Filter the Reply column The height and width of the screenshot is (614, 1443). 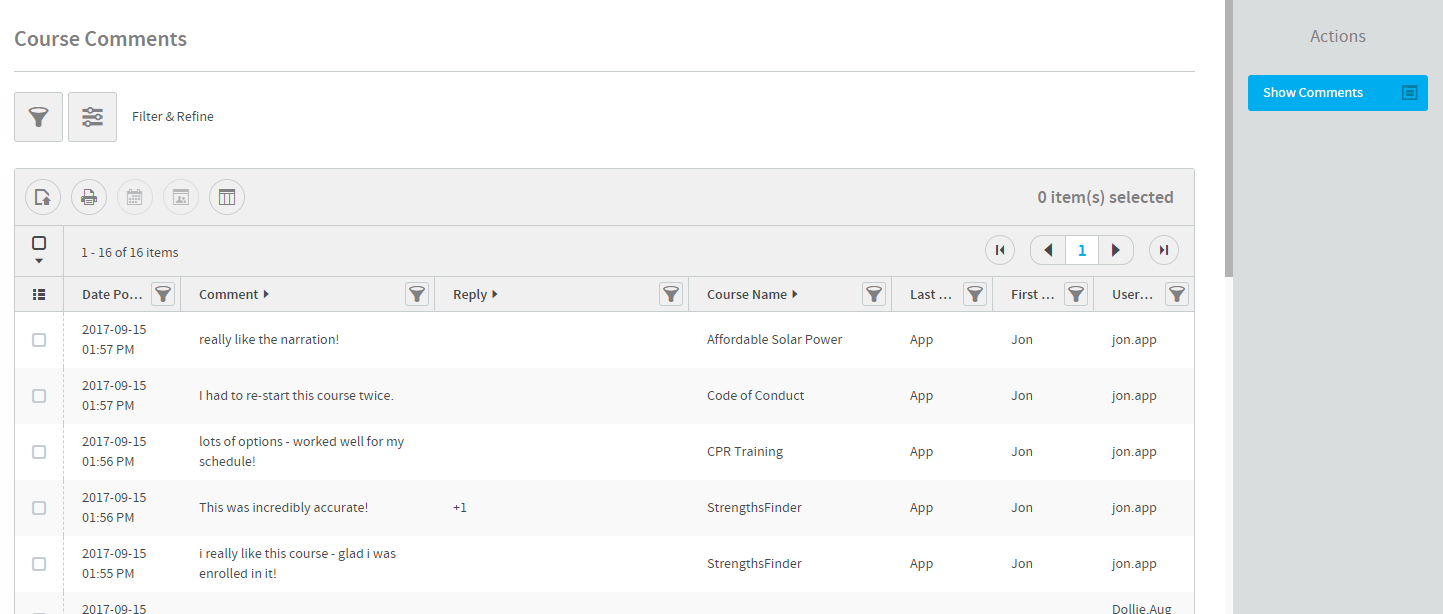(x=671, y=294)
